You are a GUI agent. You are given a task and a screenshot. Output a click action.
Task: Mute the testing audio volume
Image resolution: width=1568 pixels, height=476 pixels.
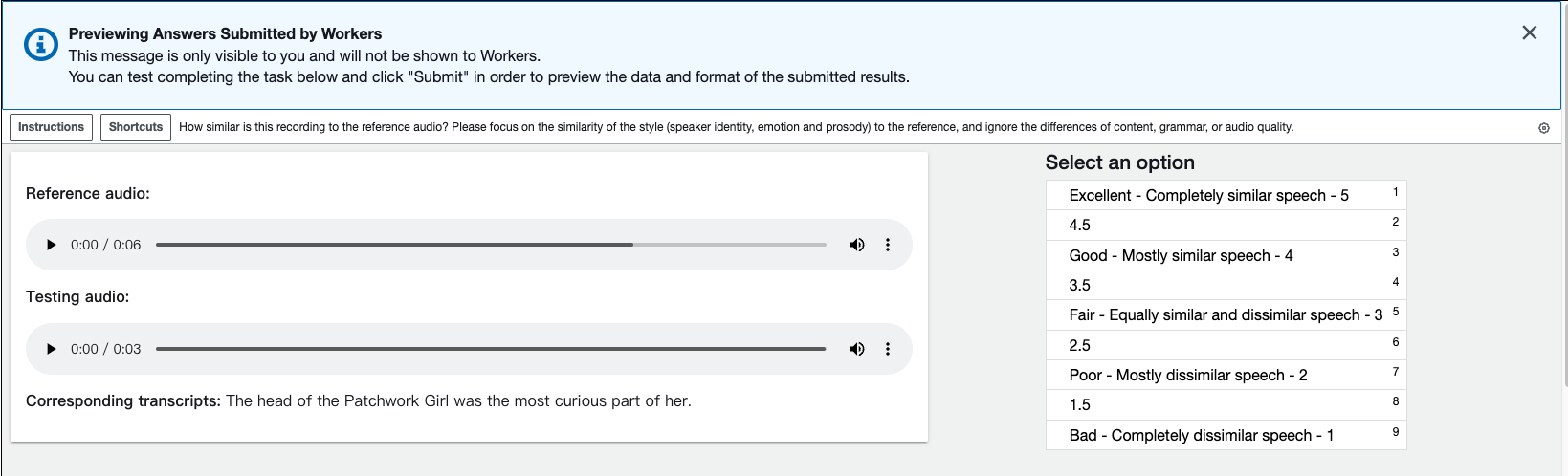coord(856,349)
